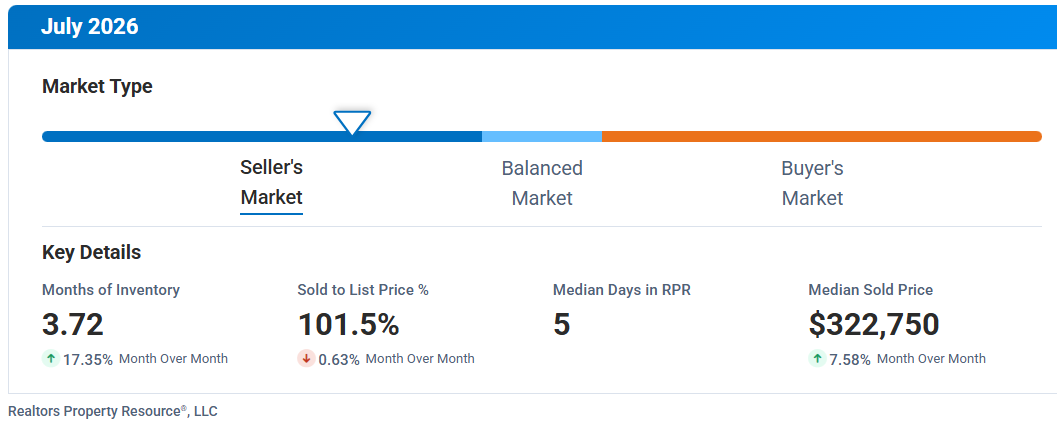This screenshot has width=1057, height=425.
Task: Select the Seller's Market label
Action: 272,183
